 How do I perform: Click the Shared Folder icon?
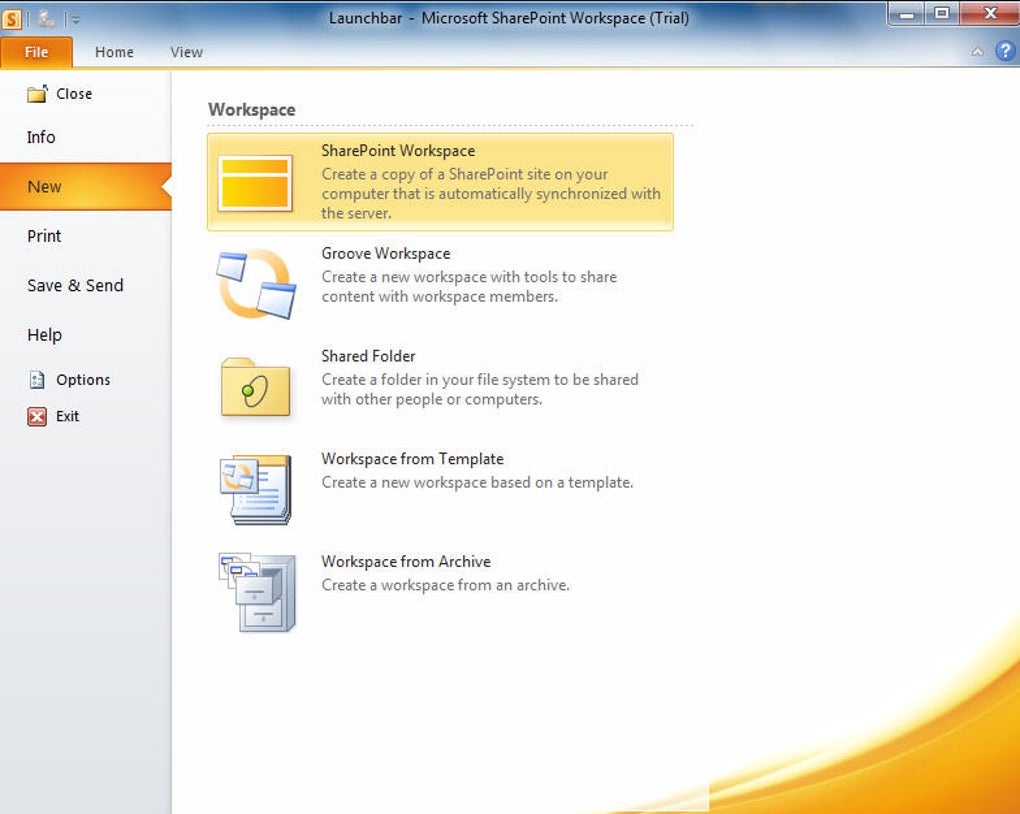click(x=255, y=387)
